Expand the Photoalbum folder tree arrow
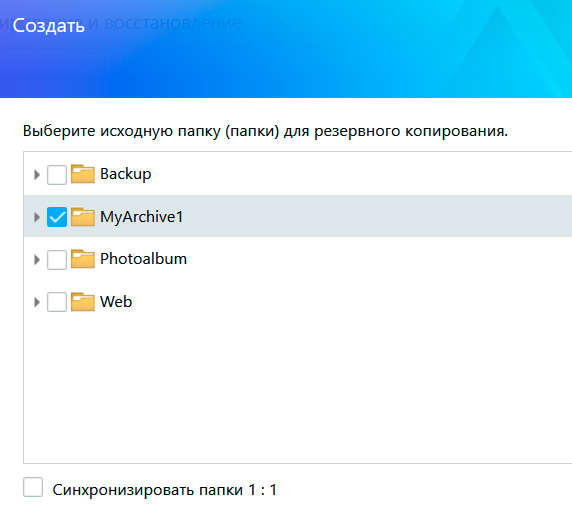572x526 pixels. tap(36, 260)
